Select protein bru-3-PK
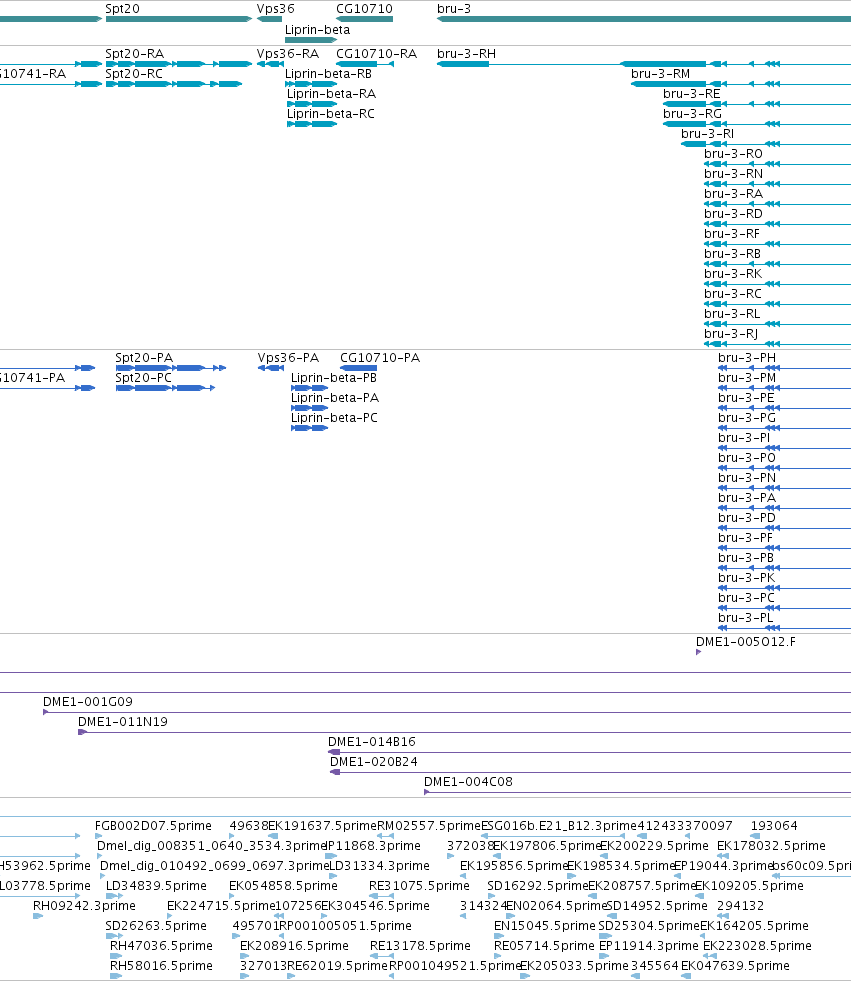Screen dimensions: 851x981 (746, 578)
